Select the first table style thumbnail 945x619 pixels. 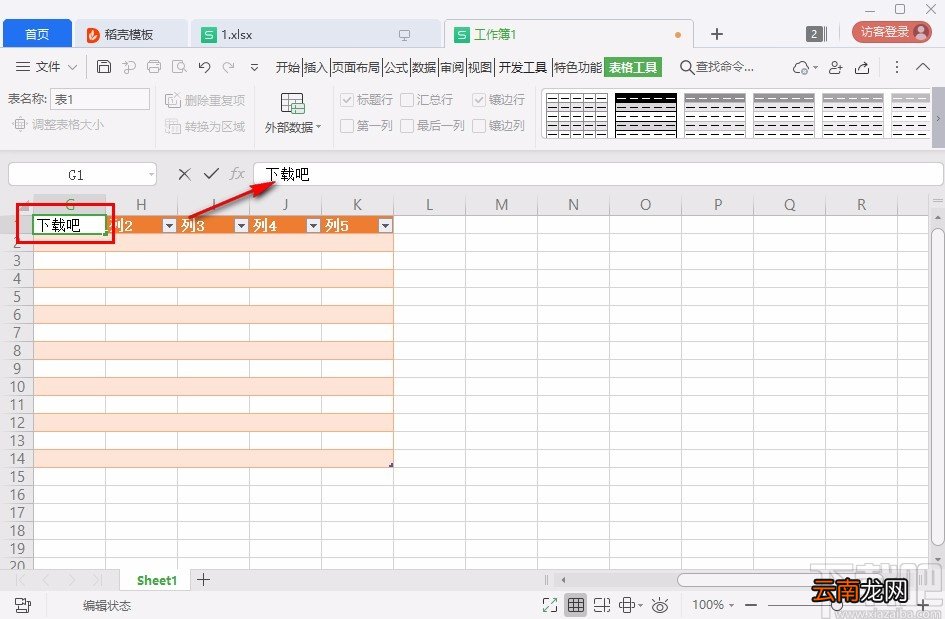pyautogui.click(x=577, y=115)
